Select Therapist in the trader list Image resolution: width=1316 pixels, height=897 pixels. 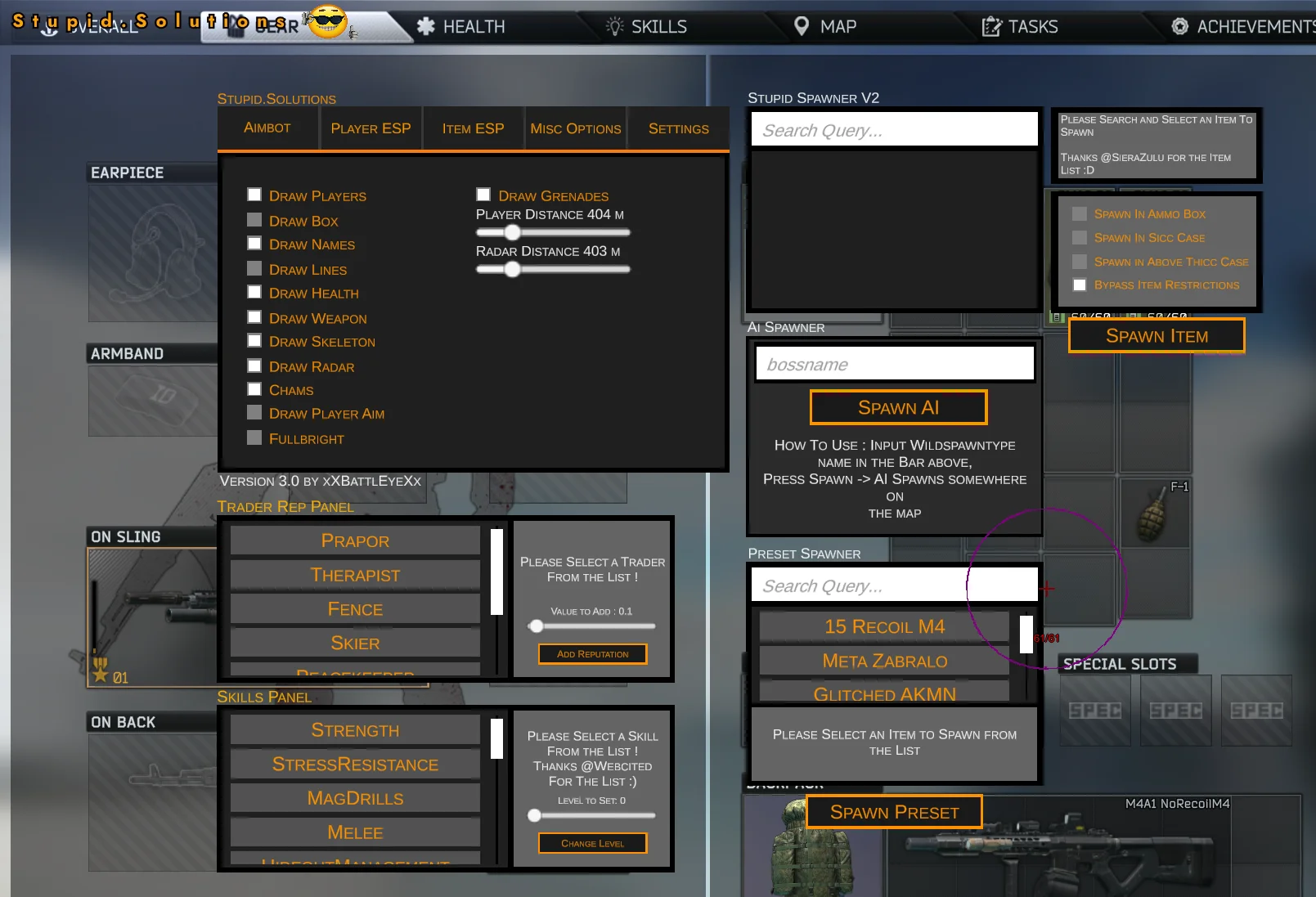pyautogui.click(x=355, y=575)
